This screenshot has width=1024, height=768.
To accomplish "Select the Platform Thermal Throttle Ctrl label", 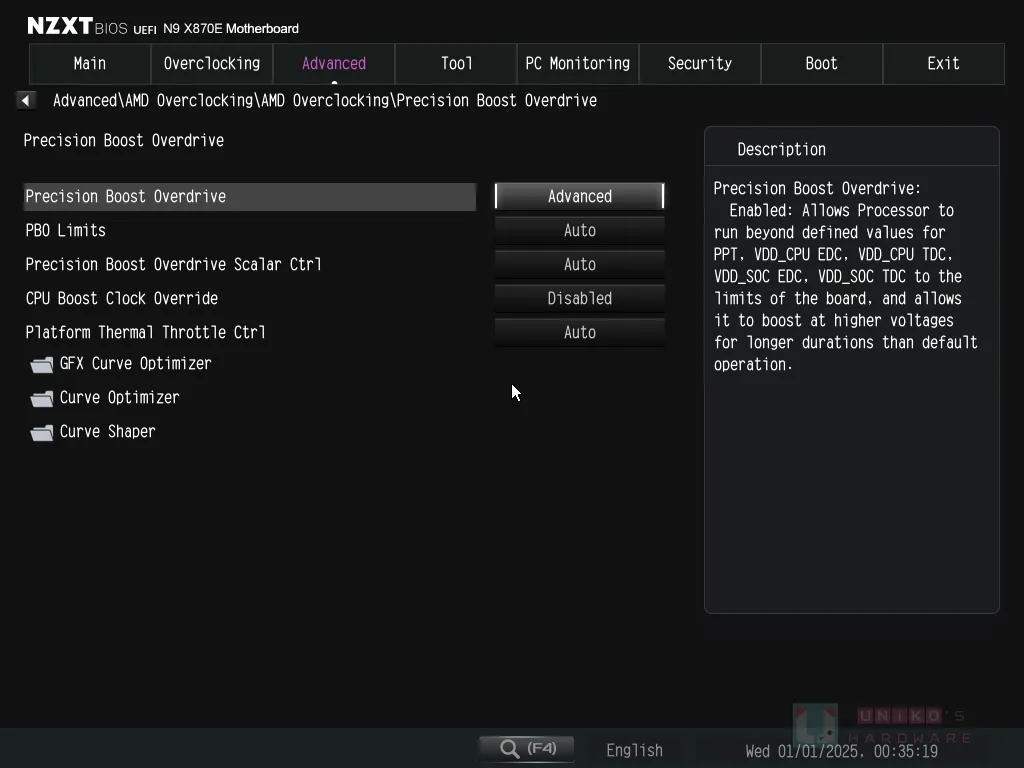I will (145, 332).
